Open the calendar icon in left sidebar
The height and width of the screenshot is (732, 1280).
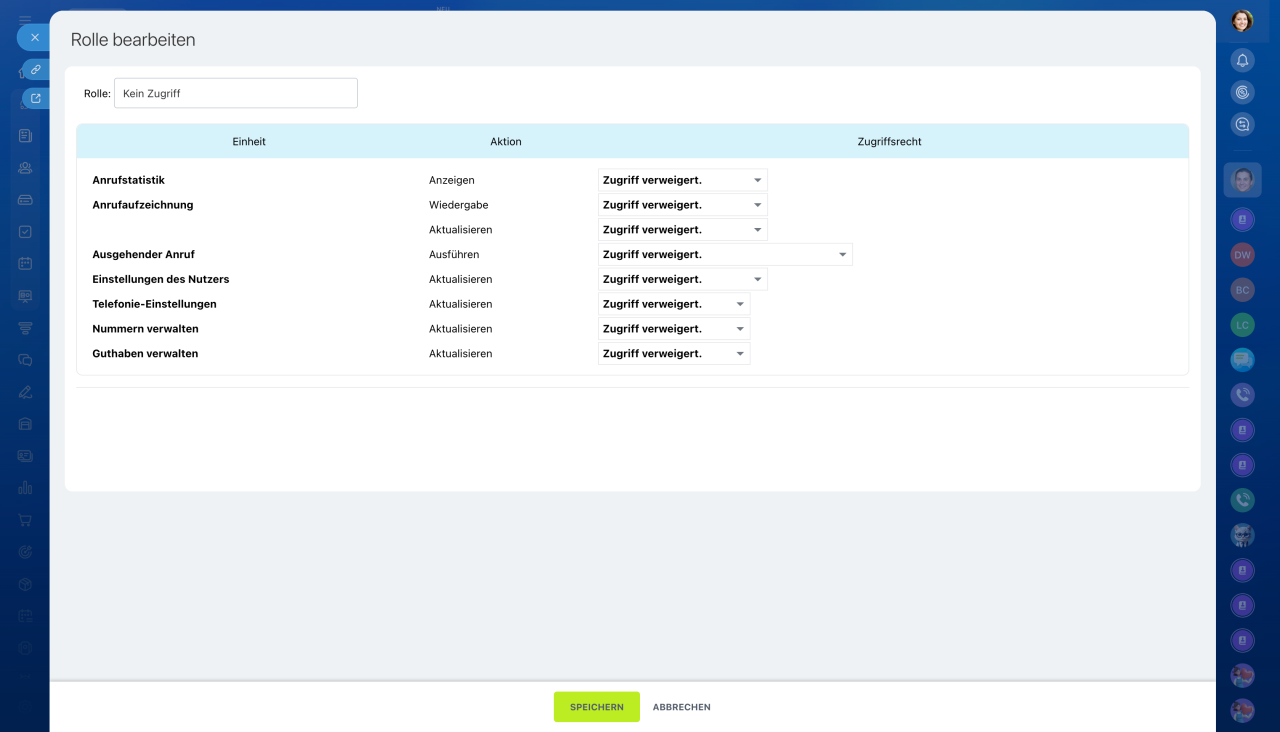(25, 264)
